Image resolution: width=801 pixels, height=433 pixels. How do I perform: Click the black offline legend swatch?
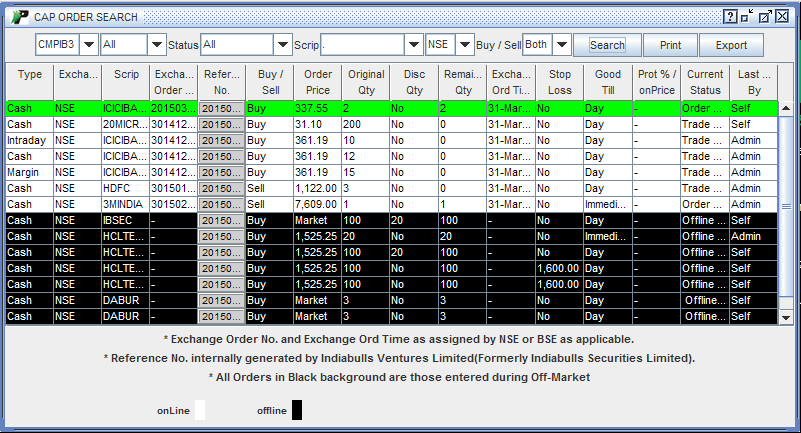pos(297,410)
